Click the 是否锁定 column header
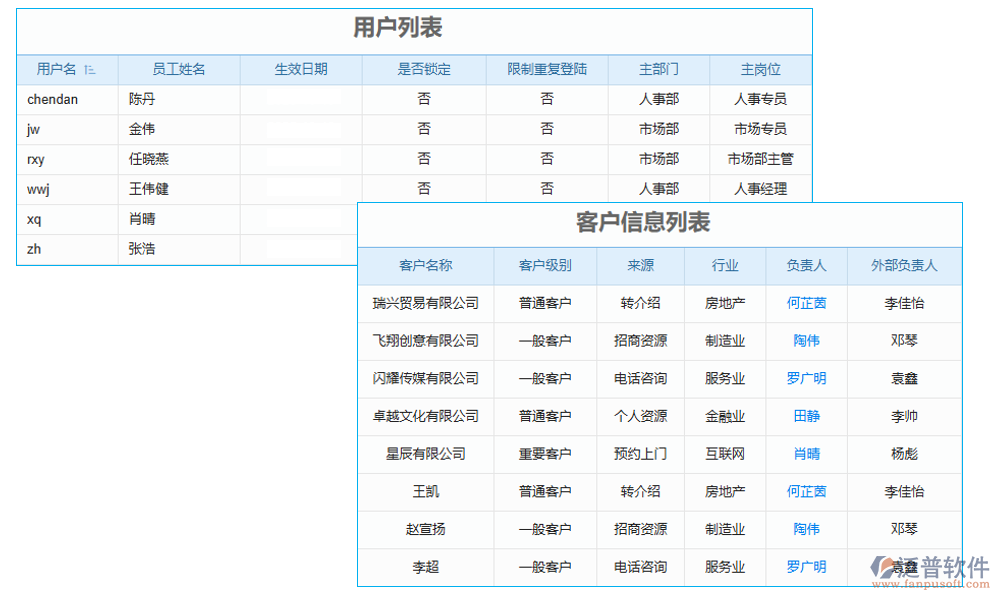The height and width of the screenshot is (600, 1000). (x=424, y=69)
